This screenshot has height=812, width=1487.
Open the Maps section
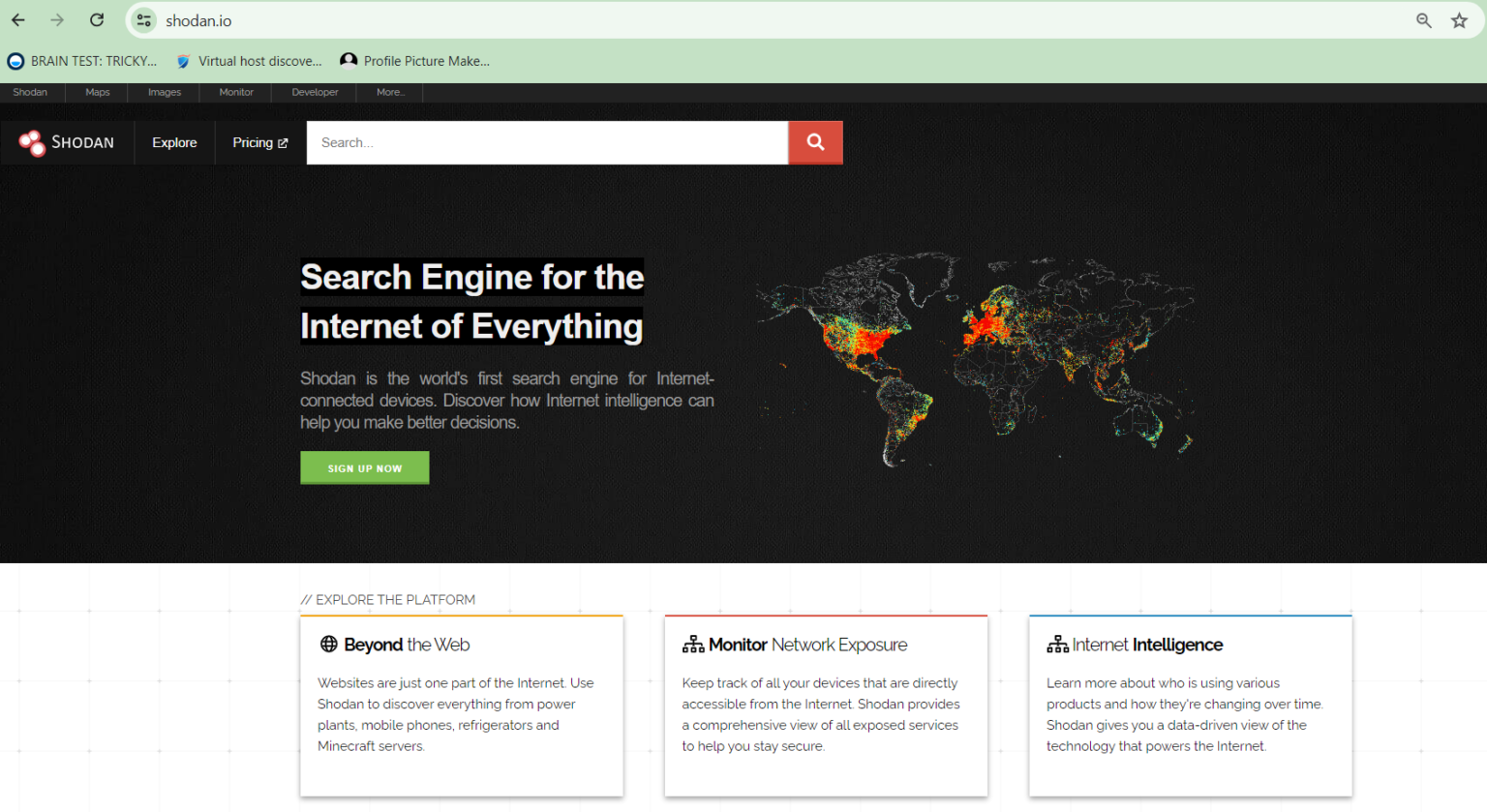click(97, 91)
